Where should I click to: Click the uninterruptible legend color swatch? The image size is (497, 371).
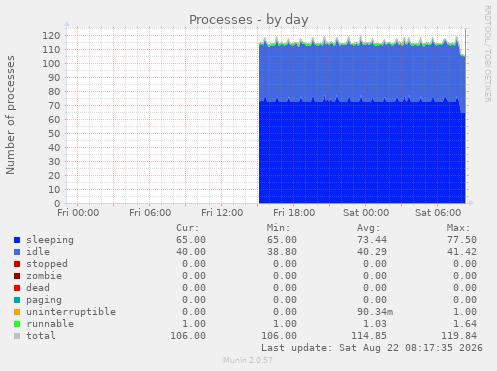point(17,312)
